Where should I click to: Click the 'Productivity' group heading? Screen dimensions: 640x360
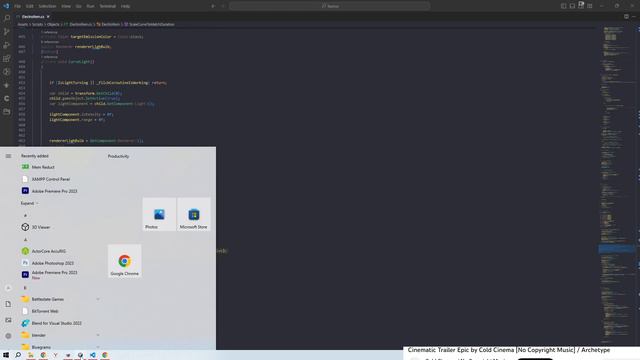[x=118, y=156]
